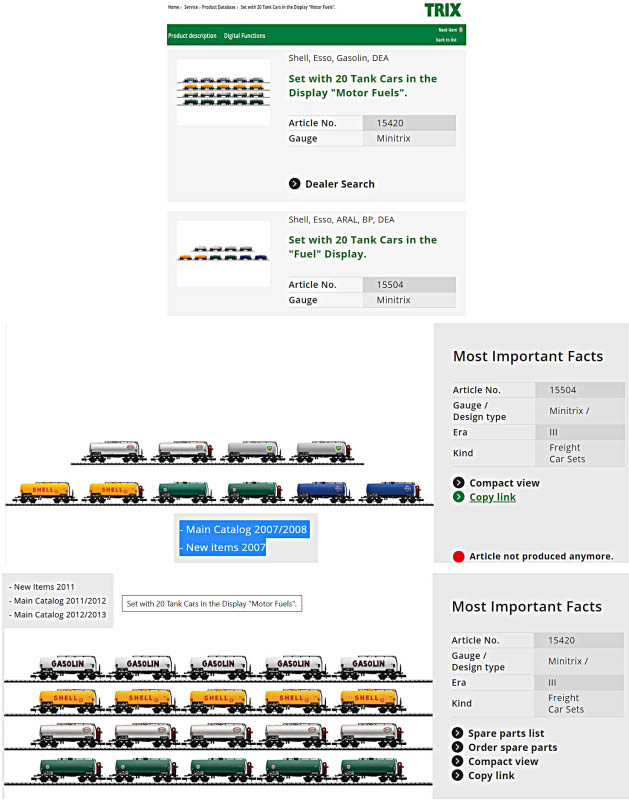Screen dimensions: 629x800
Task: Click 'Main Catalog 2011/2012' list entry
Action: click(58, 601)
